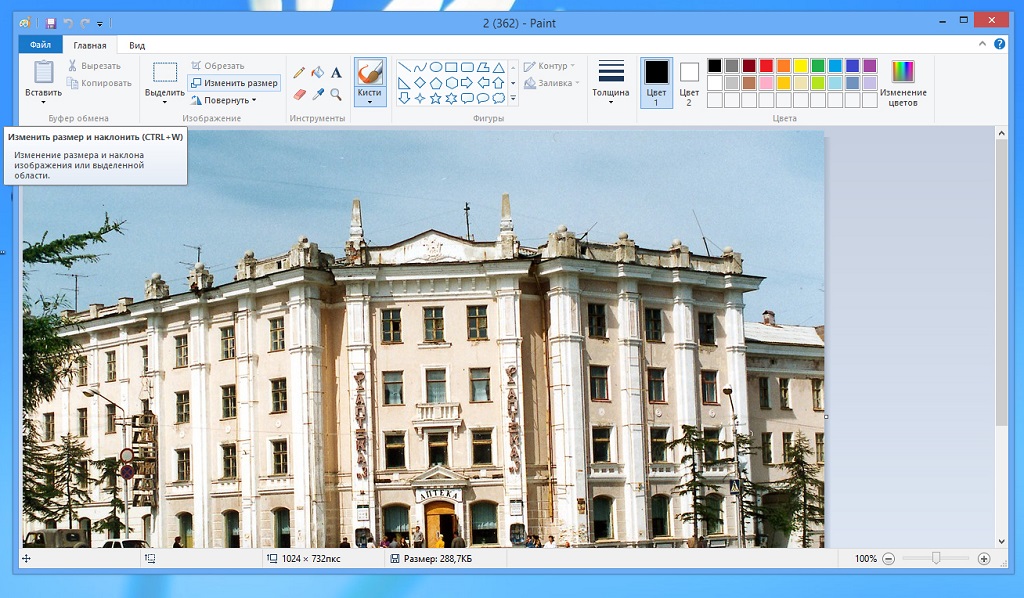Pick the Eraser tool
Screen dimensions: 1024x598
(299, 94)
